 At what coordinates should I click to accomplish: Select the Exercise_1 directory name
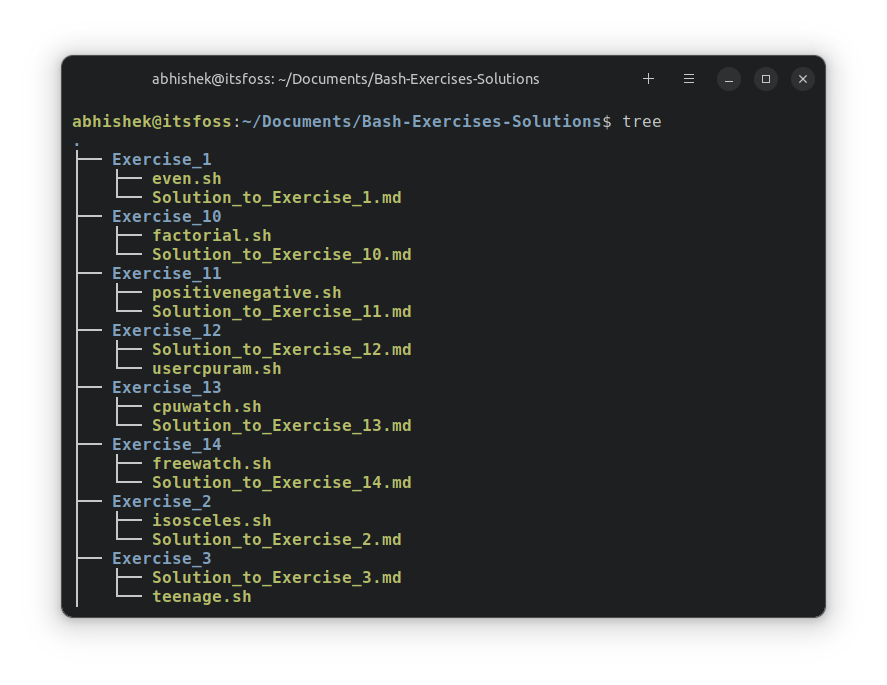coord(161,159)
